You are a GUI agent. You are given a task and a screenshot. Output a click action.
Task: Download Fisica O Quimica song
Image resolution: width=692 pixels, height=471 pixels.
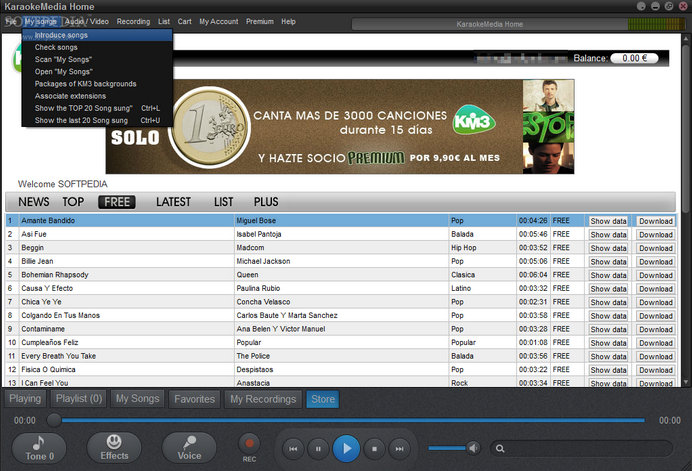655,370
